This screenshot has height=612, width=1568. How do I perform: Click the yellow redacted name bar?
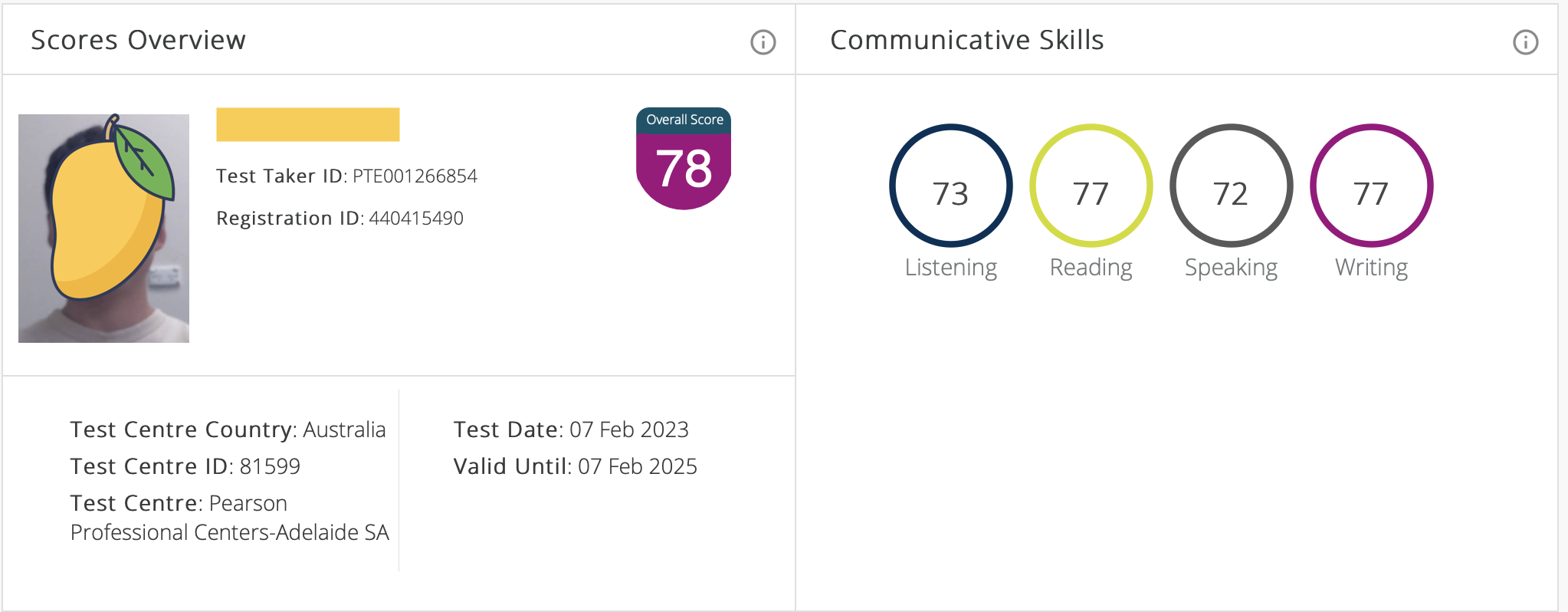click(308, 124)
